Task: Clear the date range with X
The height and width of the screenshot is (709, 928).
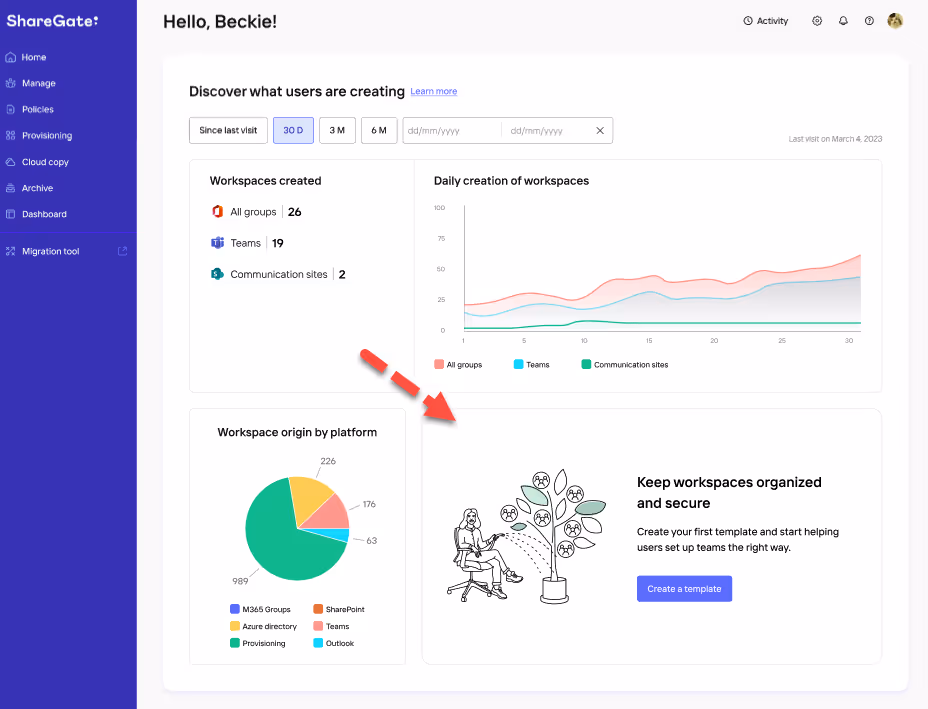Action: pos(600,131)
